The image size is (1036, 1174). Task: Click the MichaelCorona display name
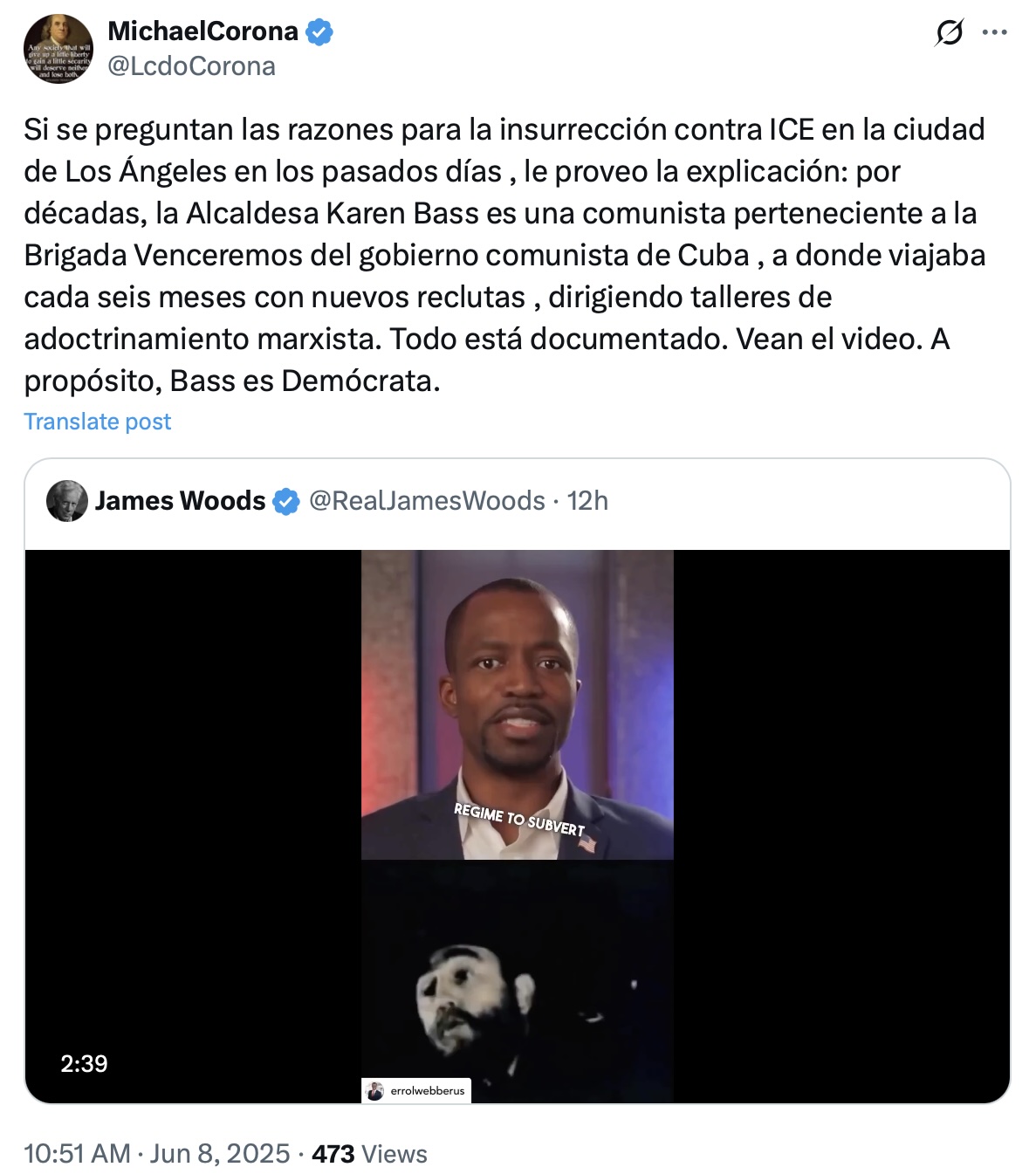pyautogui.click(x=202, y=31)
